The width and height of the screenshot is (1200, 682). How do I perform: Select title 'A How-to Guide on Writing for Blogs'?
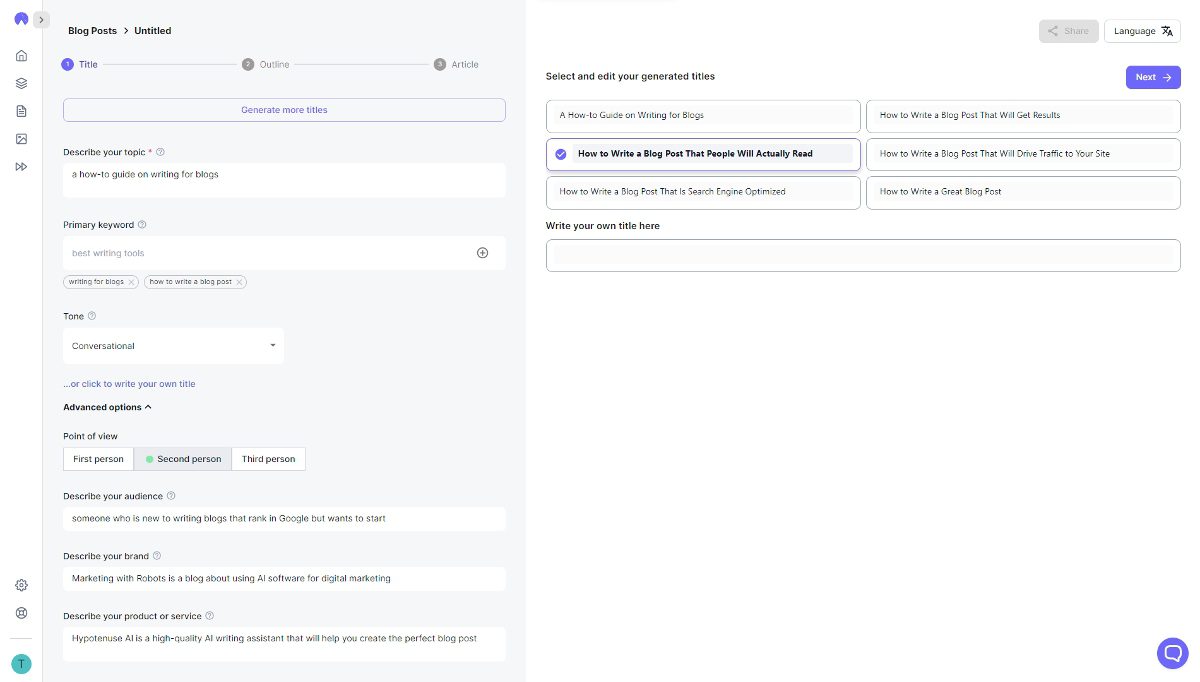point(703,116)
